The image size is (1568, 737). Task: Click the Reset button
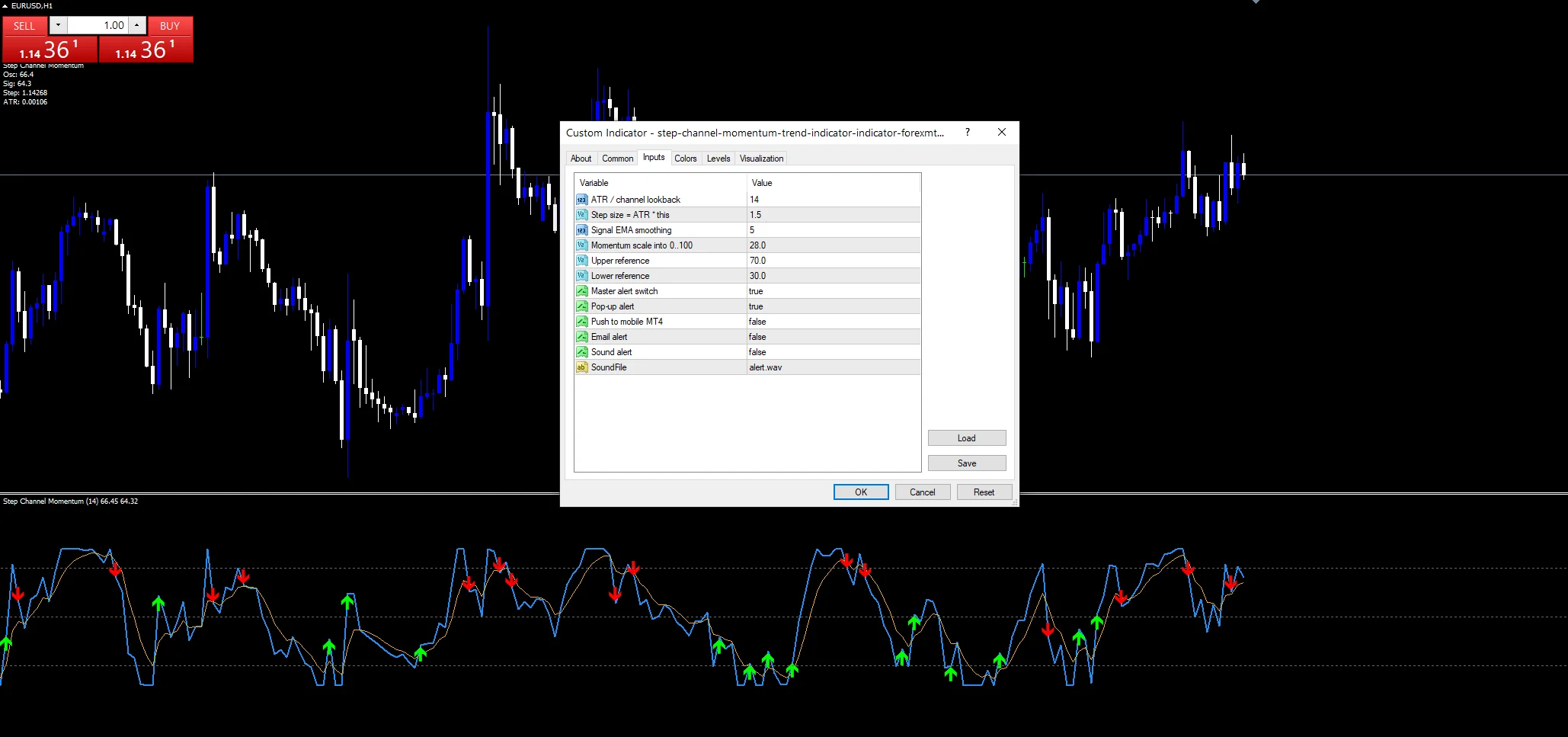[984, 492]
